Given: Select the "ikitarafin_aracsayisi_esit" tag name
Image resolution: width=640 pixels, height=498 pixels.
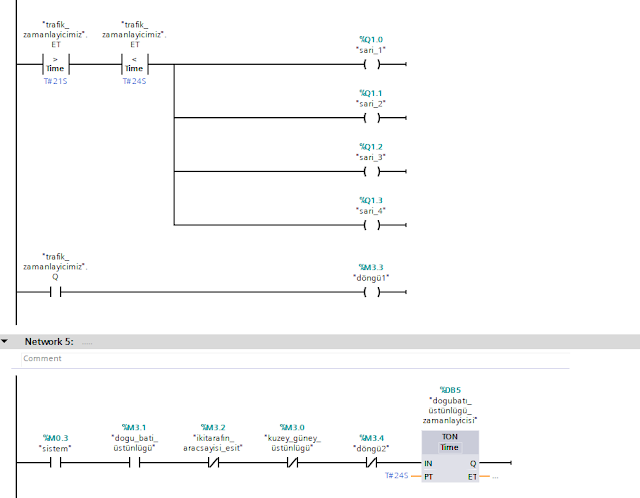Looking at the screenshot, I should (x=213, y=443).
